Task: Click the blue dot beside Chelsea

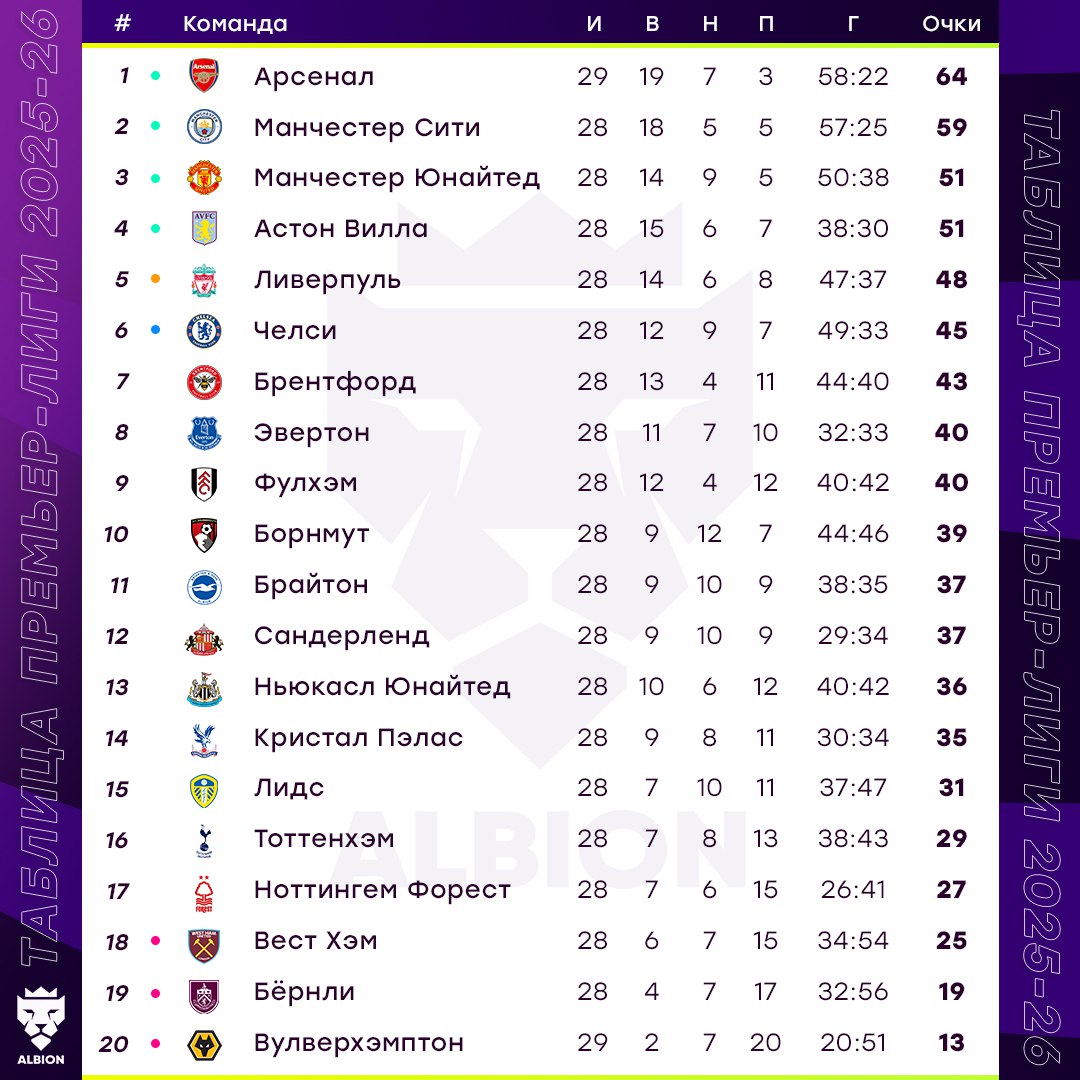Action: 155,330
